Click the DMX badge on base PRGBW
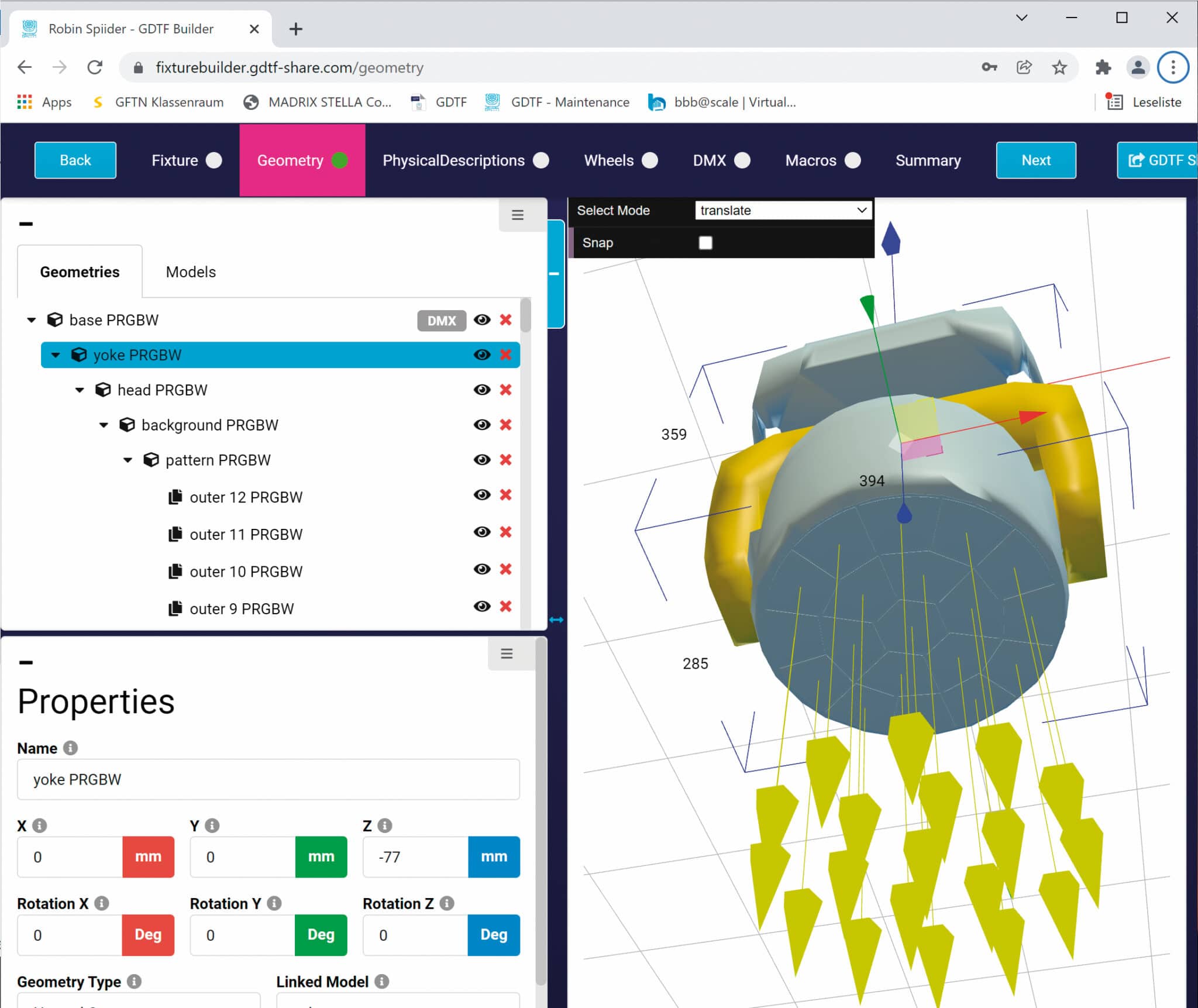This screenshot has height=1008, width=1198. click(441, 321)
